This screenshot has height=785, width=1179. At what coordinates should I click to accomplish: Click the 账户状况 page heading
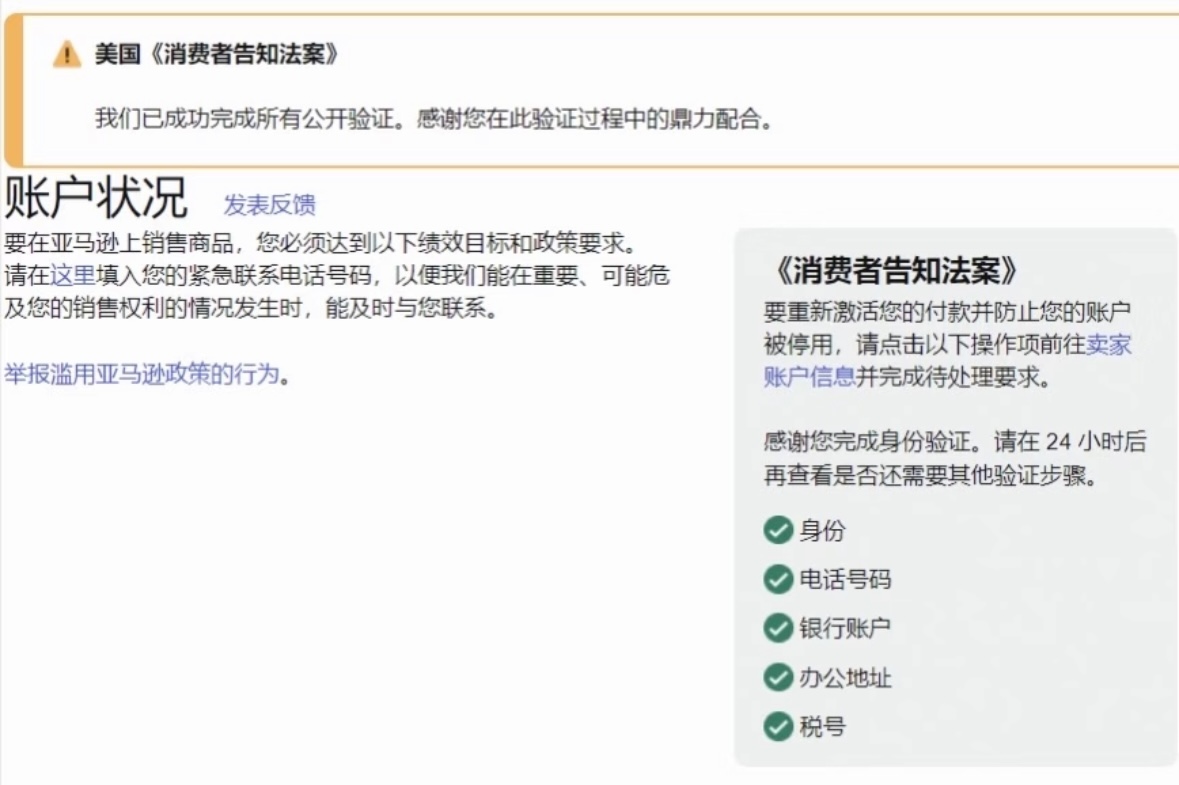click(96, 198)
